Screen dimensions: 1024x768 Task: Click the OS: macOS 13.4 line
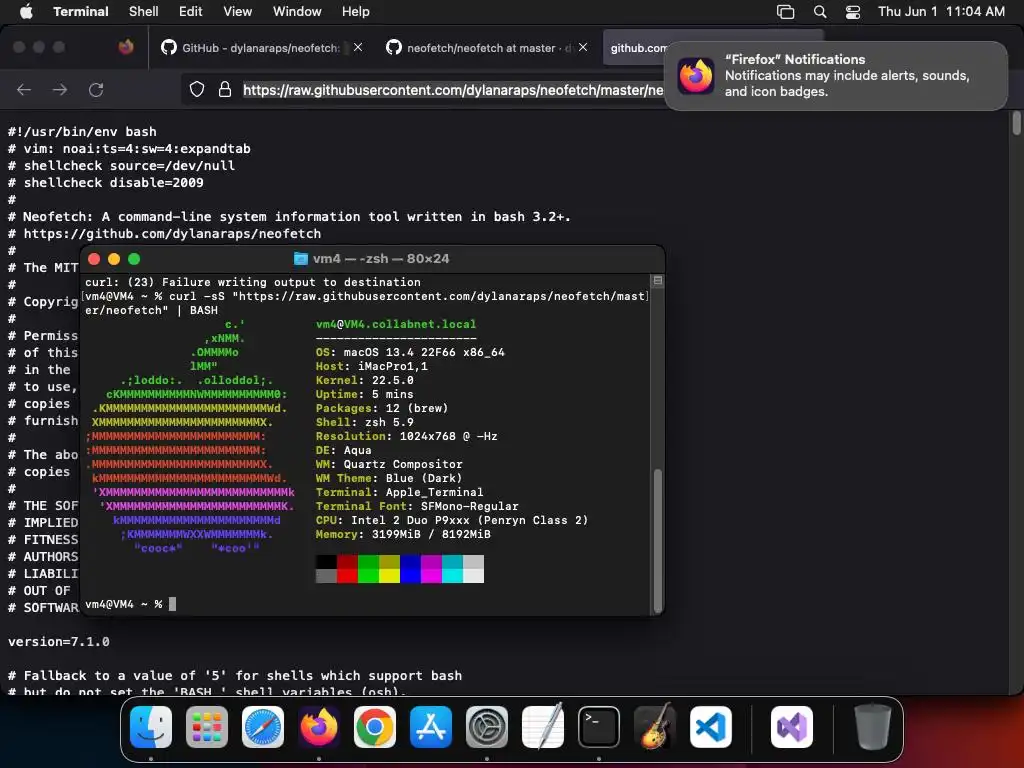[x=410, y=352]
